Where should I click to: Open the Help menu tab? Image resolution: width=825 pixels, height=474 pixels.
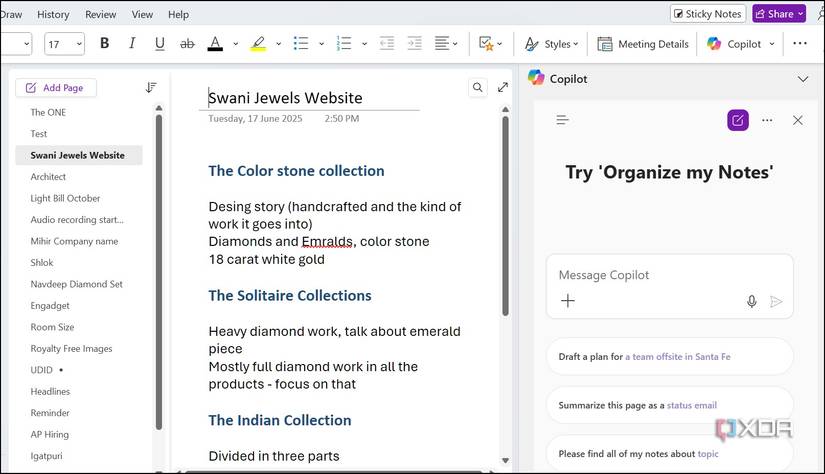coord(178,15)
